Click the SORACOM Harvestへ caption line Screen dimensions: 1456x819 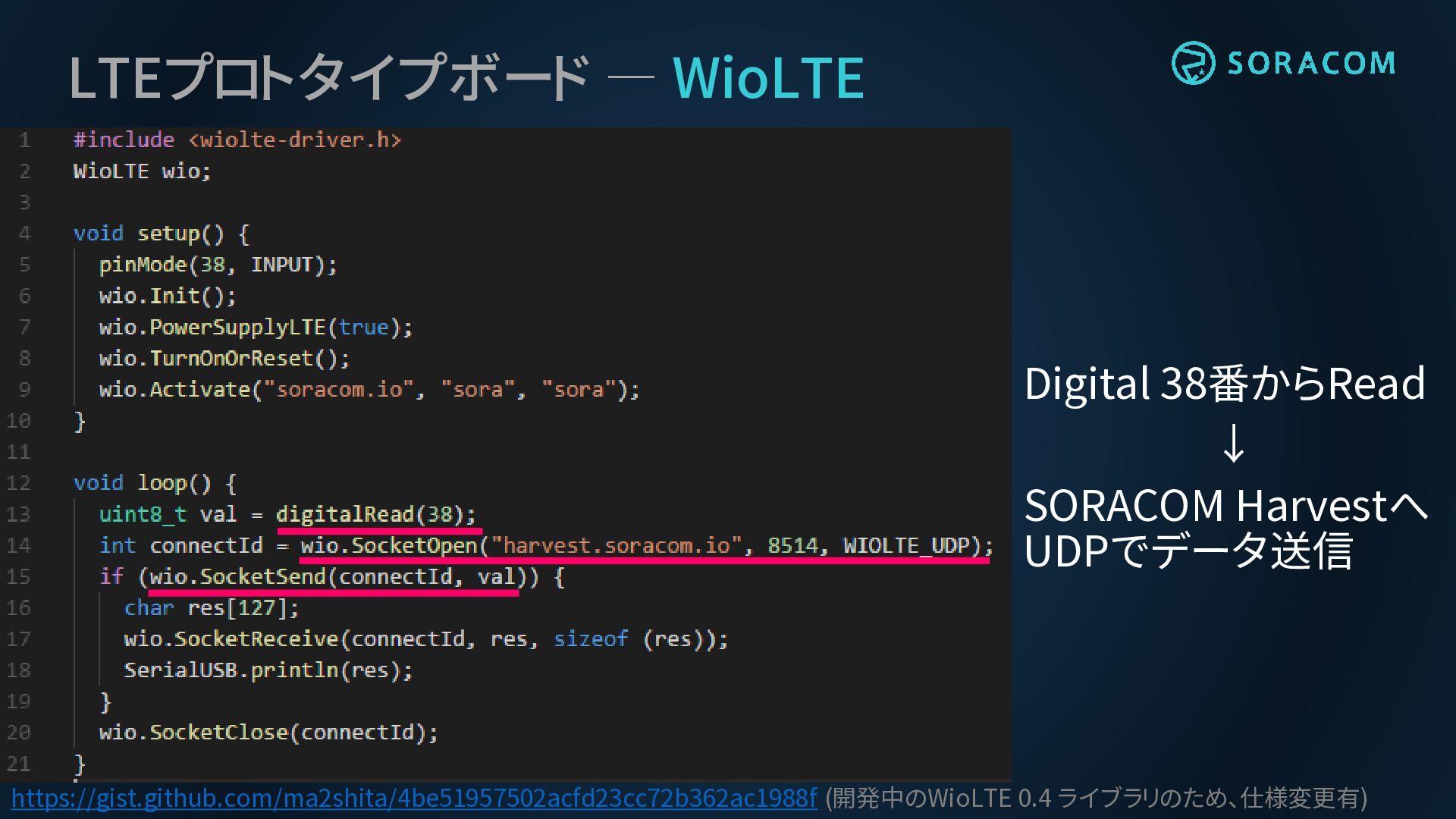1225,506
